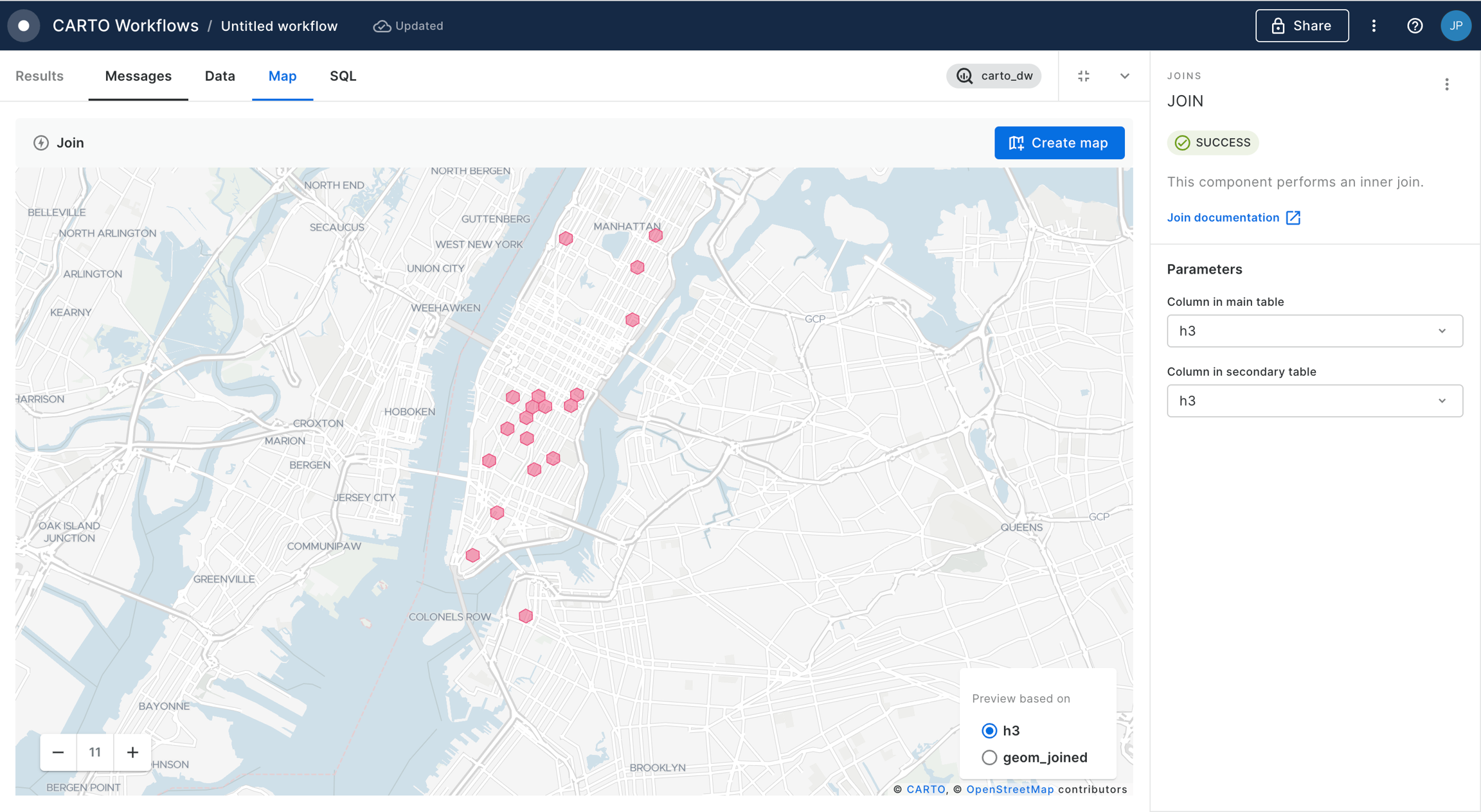This screenshot has height=812, width=1481.
Task: Click the zoom out minus button
Action: point(58,752)
